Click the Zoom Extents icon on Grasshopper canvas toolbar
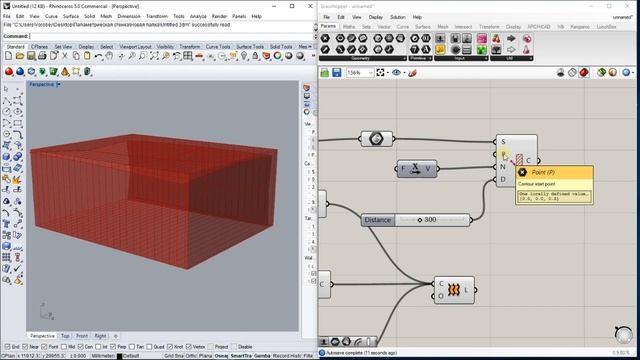640x360 pixels. (x=380, y=73)
